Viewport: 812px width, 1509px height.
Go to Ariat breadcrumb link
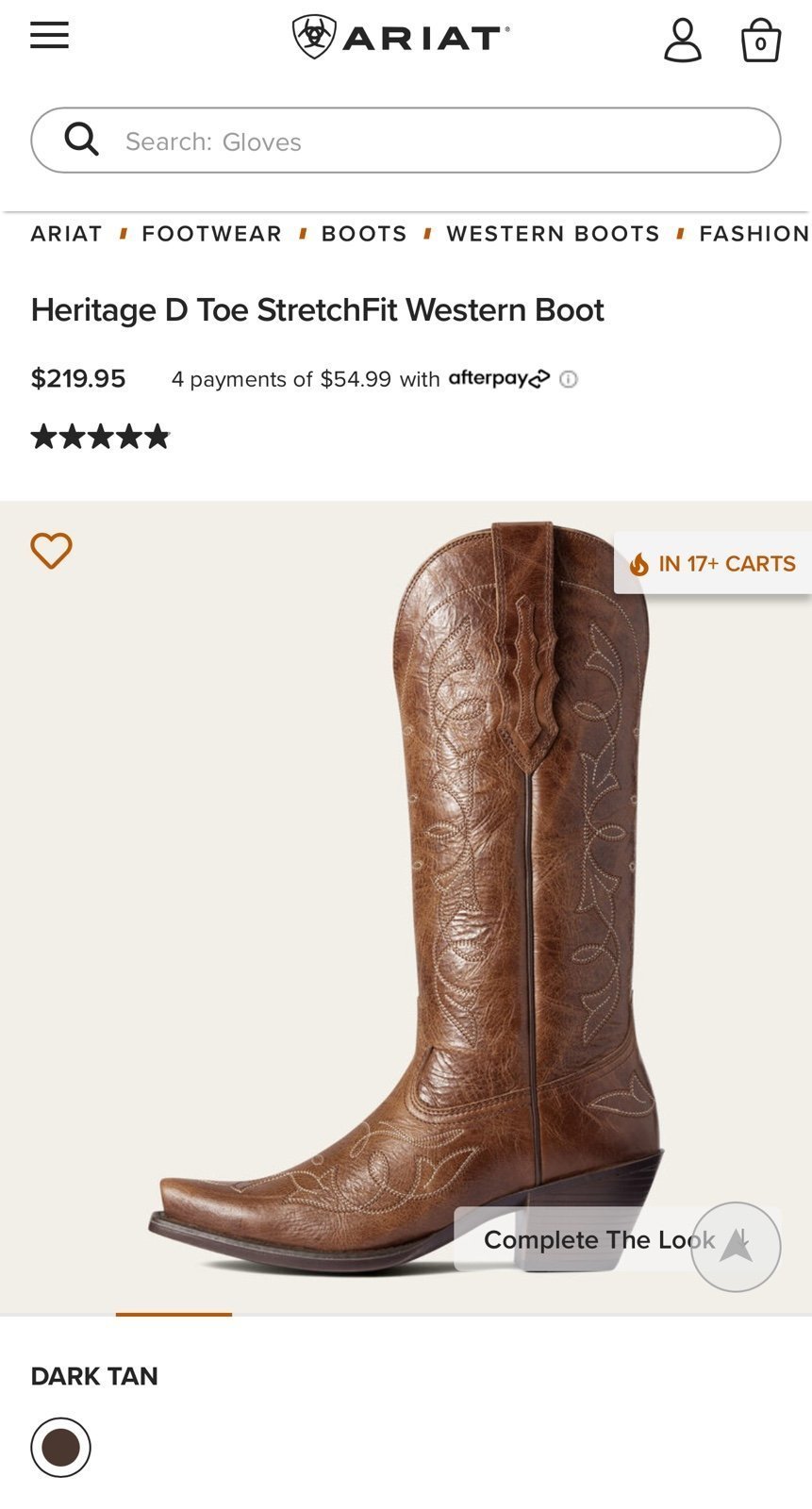(x=66, y=234)
